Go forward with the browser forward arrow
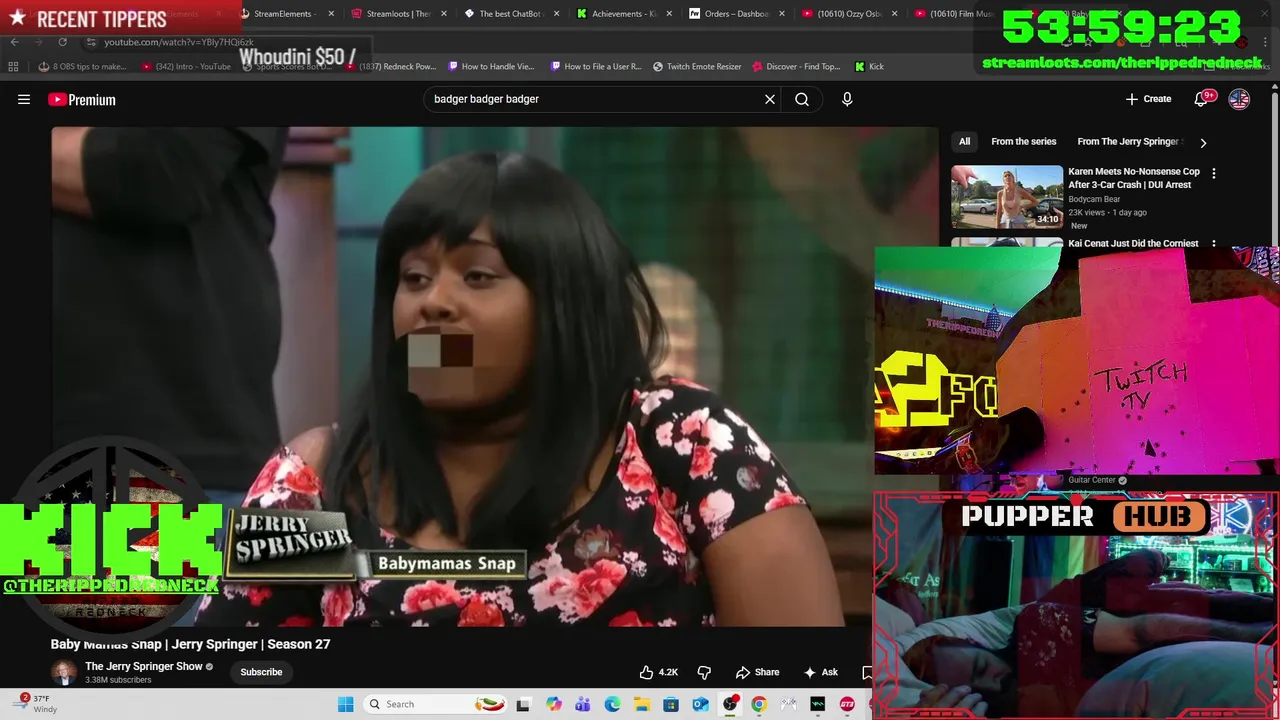Screen dimensions: 1280x720 [x=38, y=42]
